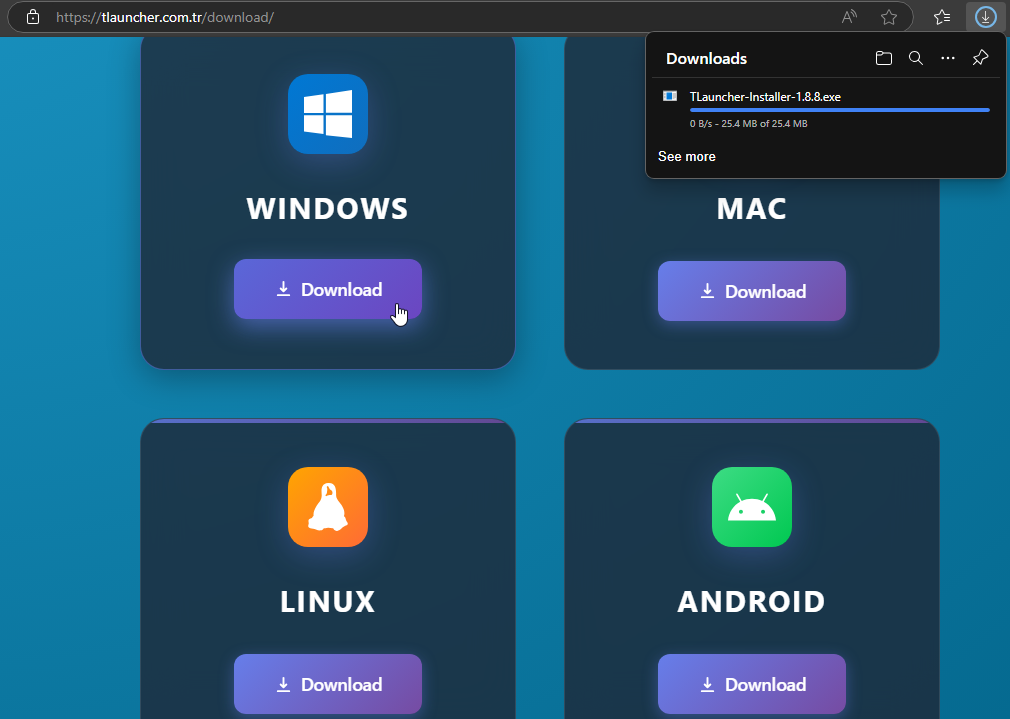Open the Favorites list icon
Image resolution: width=1010 pixels, height=719 pixels.
click(x=941, y=17)
